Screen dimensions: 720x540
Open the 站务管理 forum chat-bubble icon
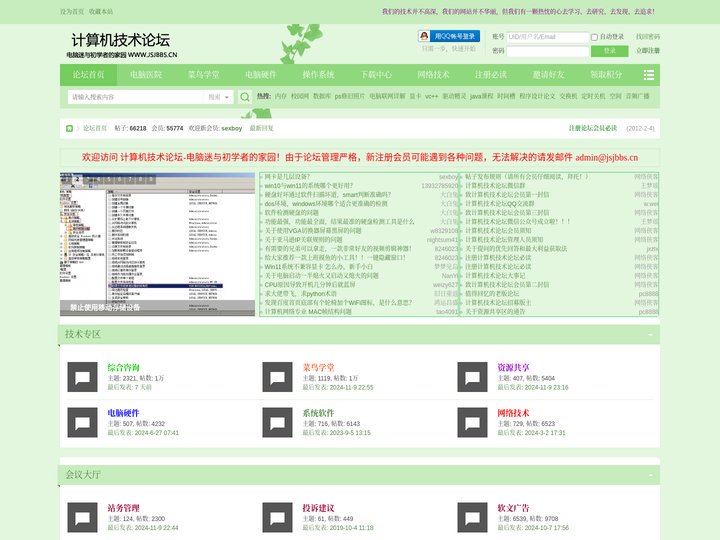pos(82,518)
